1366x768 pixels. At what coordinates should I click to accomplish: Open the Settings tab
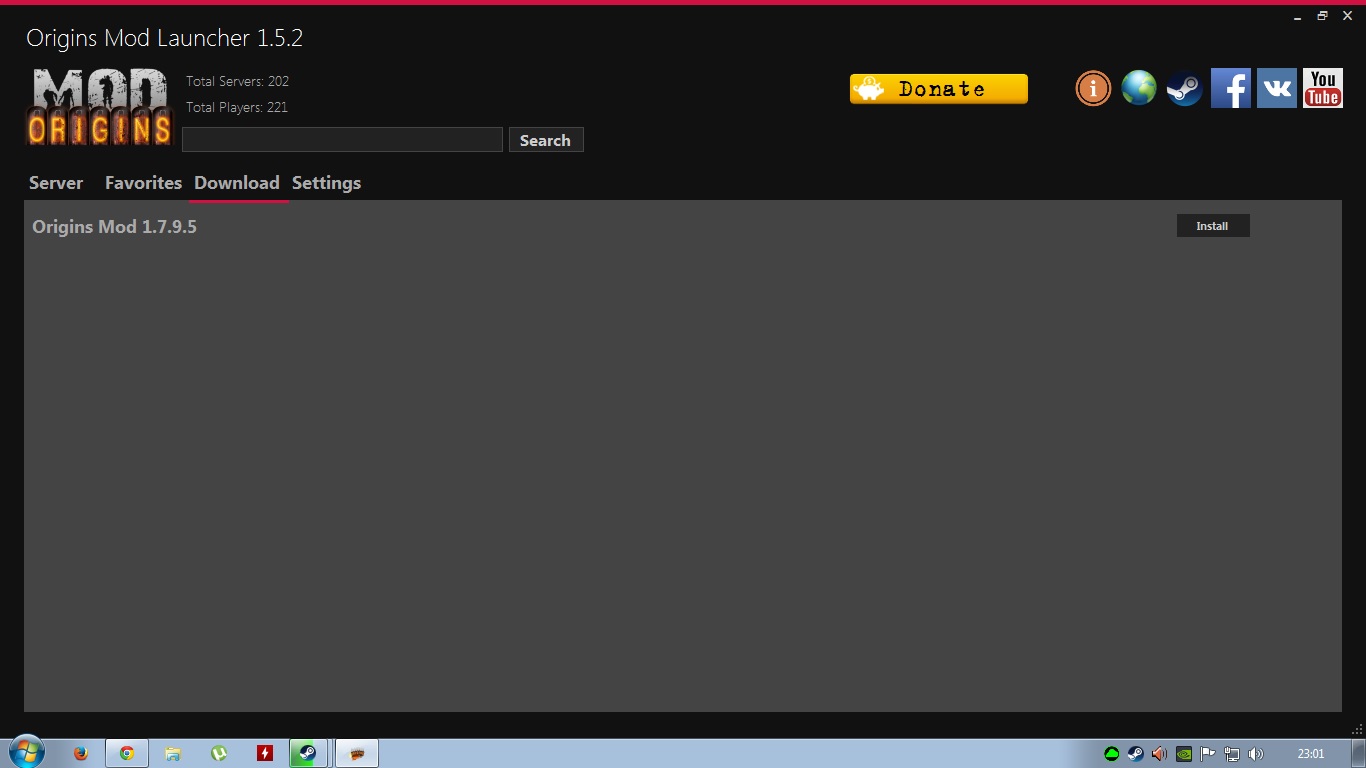click(326, 183)
